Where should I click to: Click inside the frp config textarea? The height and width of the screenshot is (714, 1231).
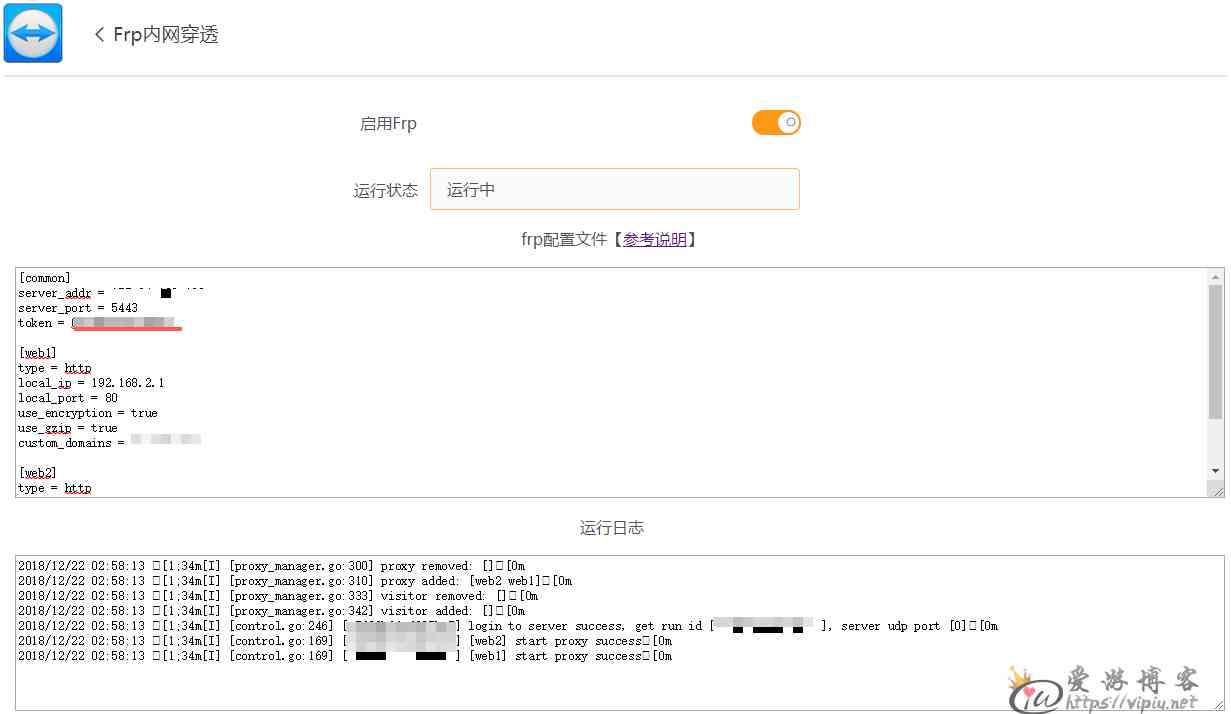612,382
